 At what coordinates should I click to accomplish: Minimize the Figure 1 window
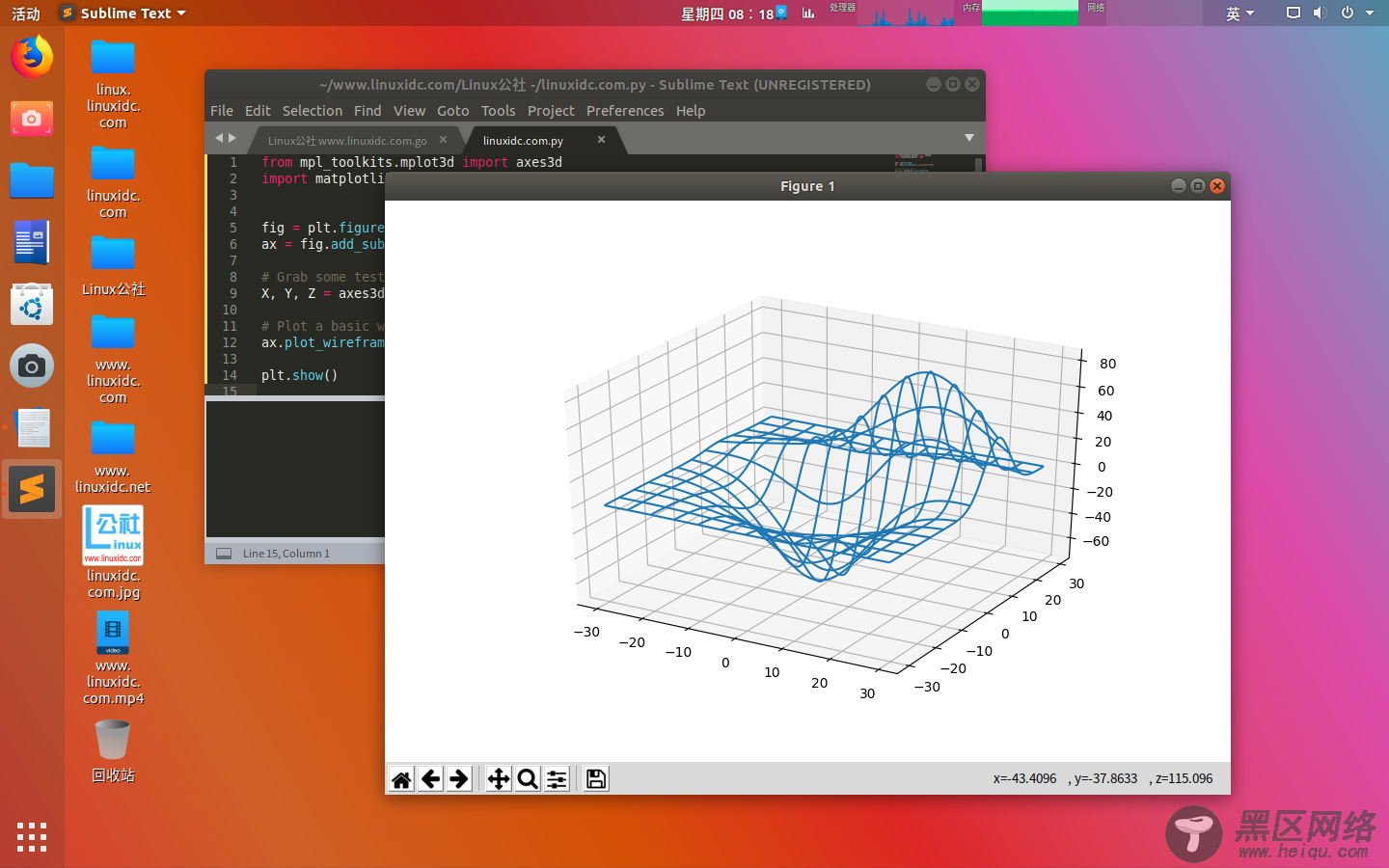(x=1179, y=186)
